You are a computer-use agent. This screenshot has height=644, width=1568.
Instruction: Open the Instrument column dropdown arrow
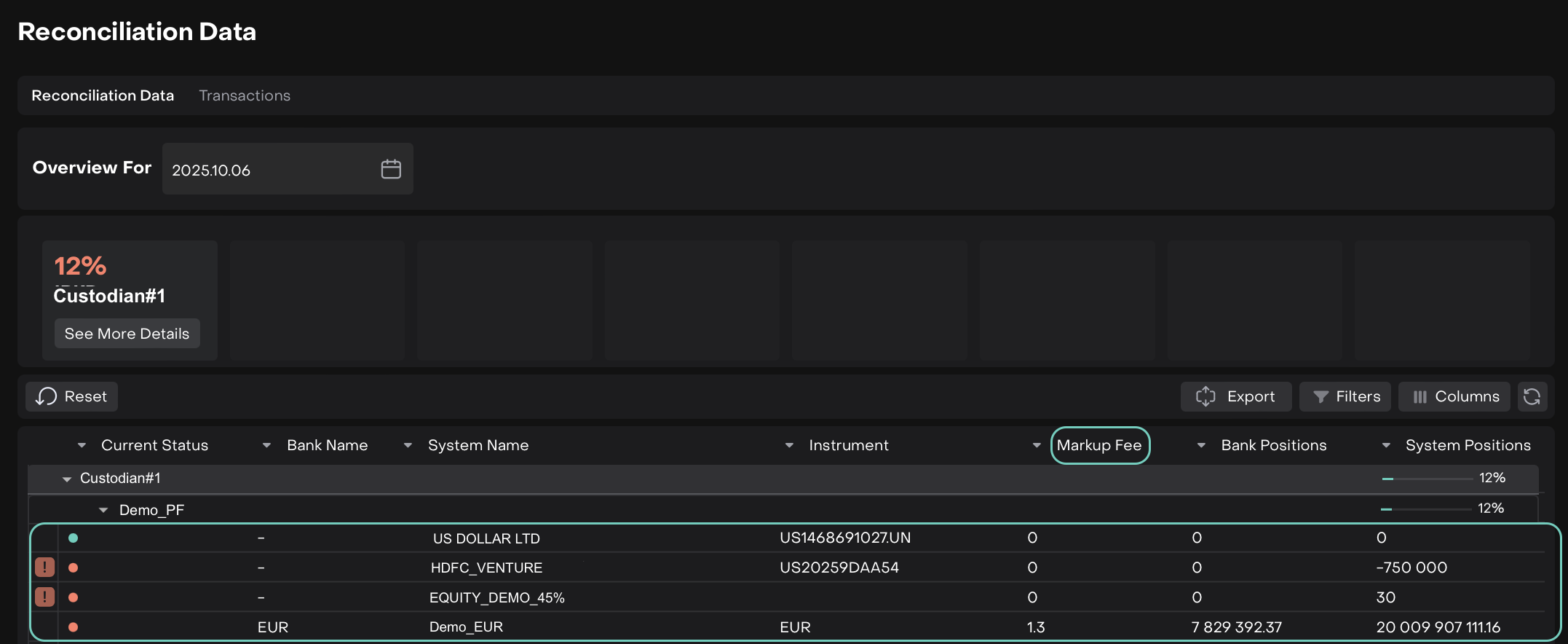tap(789, 445)
